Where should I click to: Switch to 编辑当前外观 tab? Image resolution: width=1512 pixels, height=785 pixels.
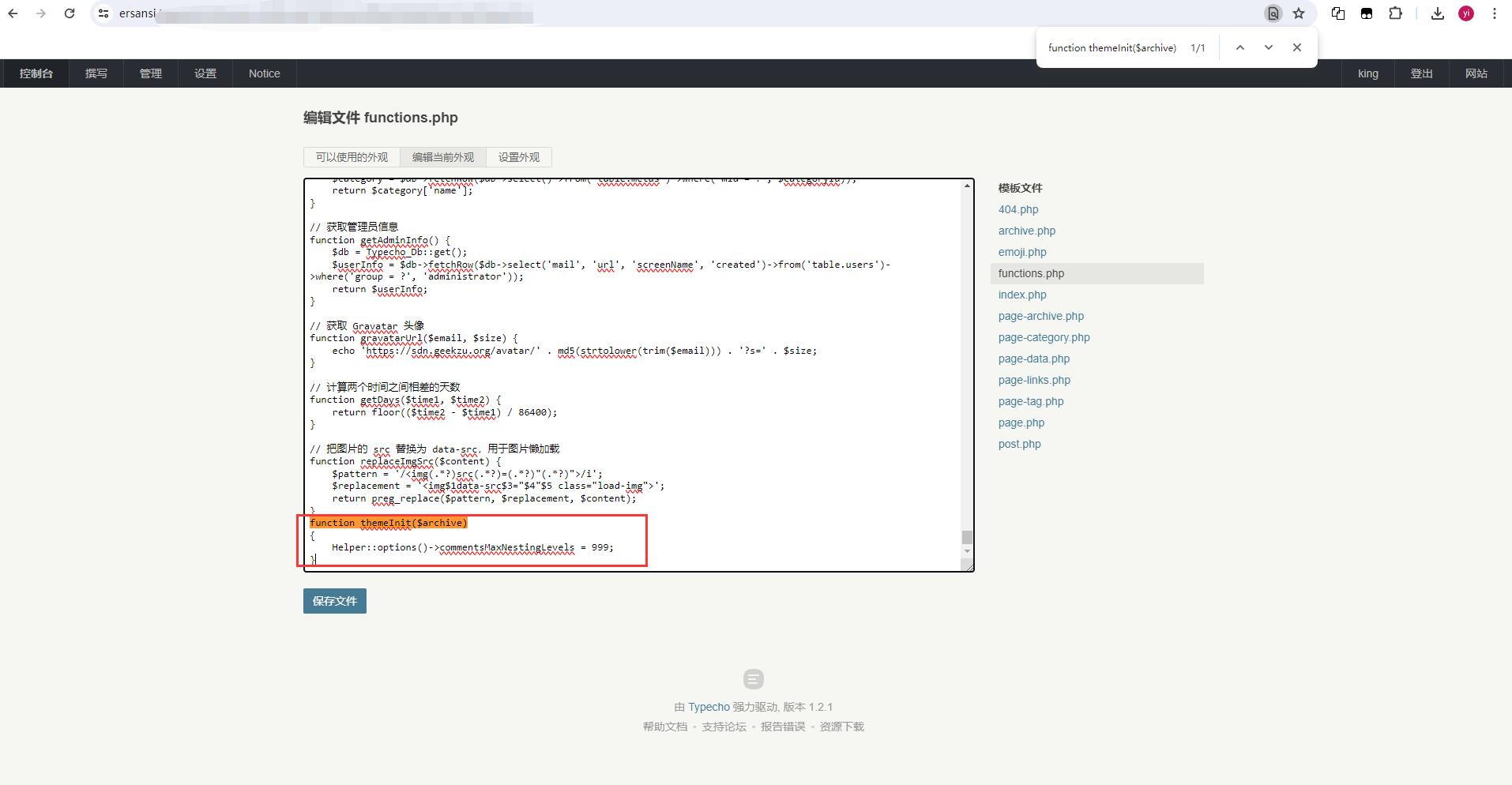coord(443,157)
